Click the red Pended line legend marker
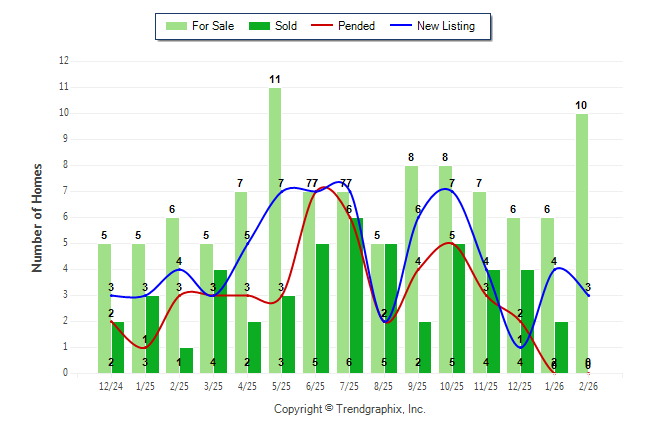The width and height of the screenshot is (646, 434). [x=322, y=26]
